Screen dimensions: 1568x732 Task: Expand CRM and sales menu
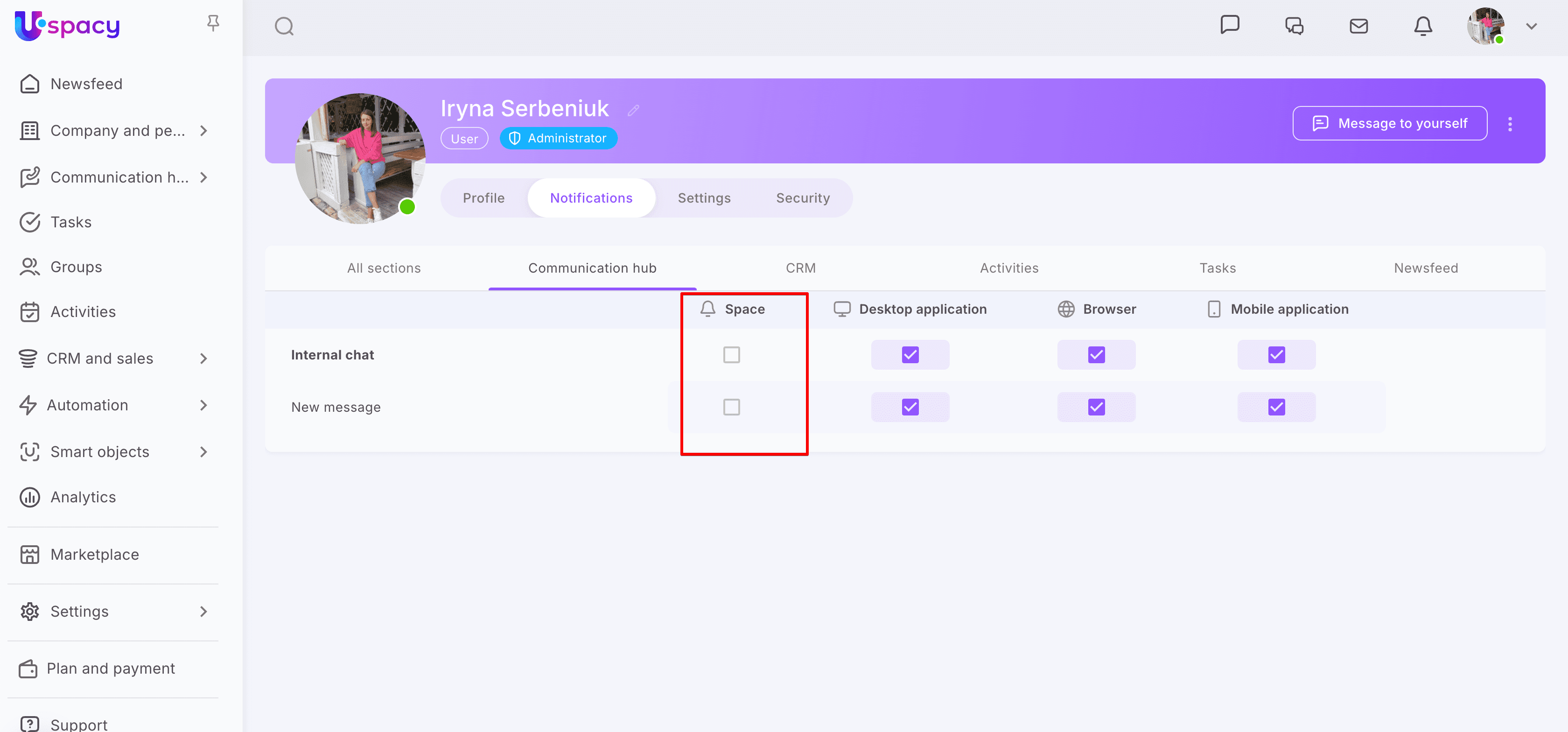[x=204, y=359]
